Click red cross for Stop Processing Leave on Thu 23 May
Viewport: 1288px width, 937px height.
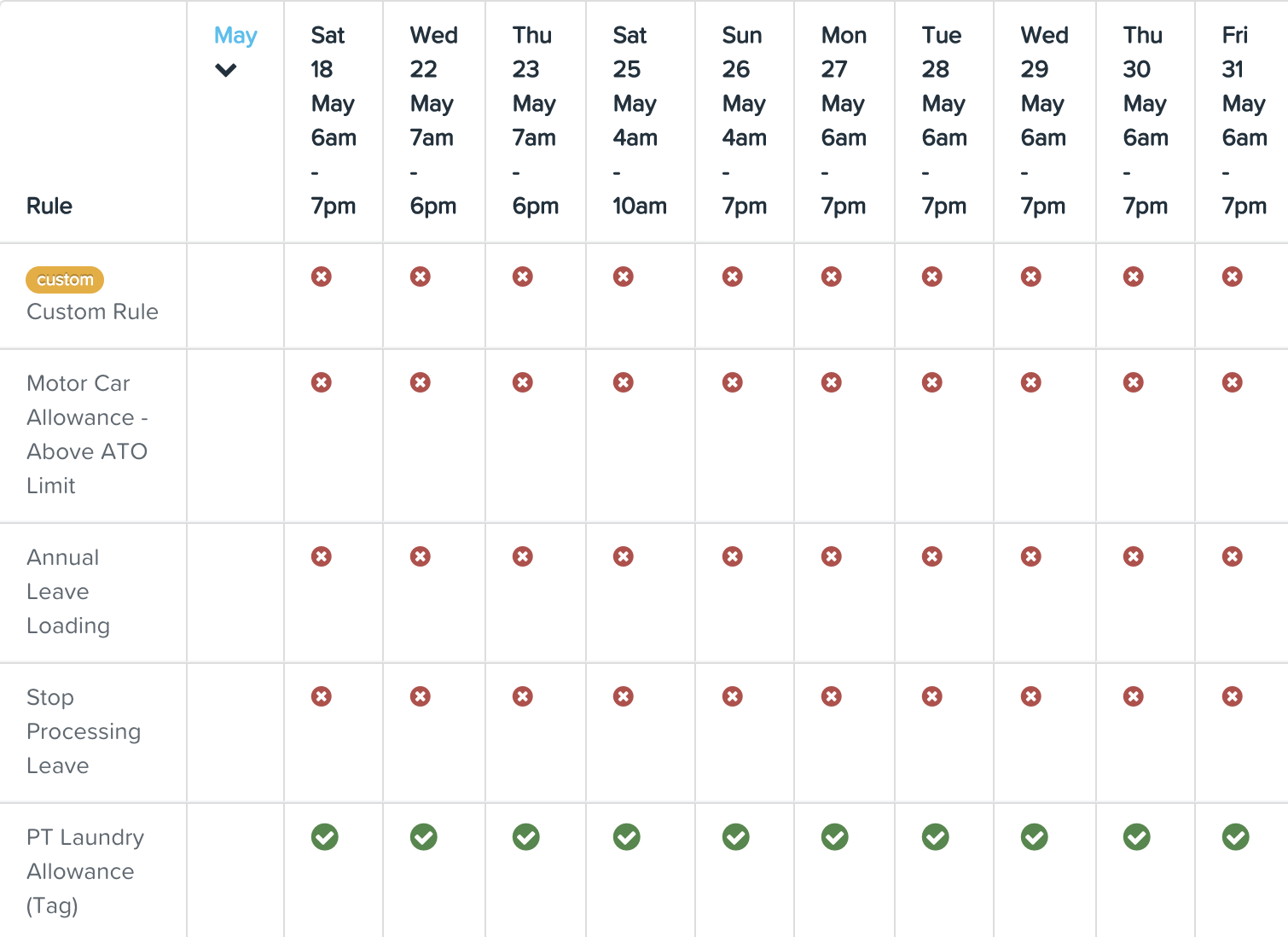click(523, 696)
